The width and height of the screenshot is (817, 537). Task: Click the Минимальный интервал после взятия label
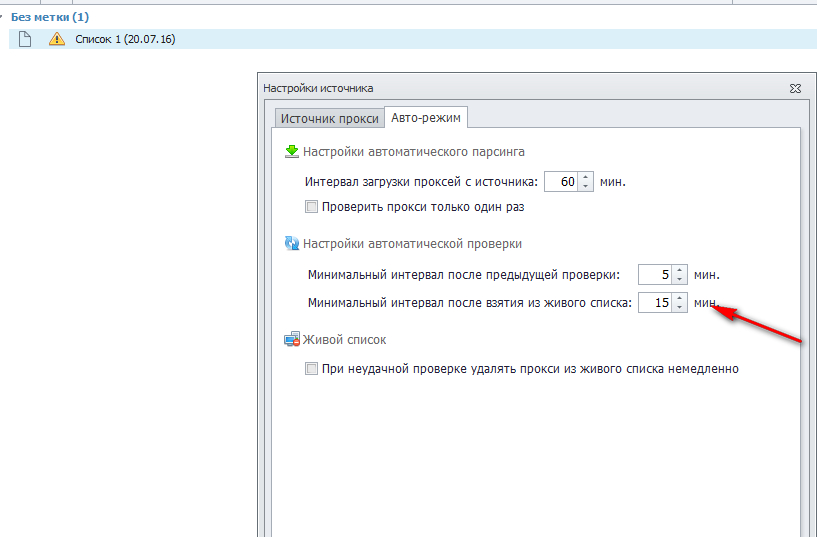click(469, 303)
